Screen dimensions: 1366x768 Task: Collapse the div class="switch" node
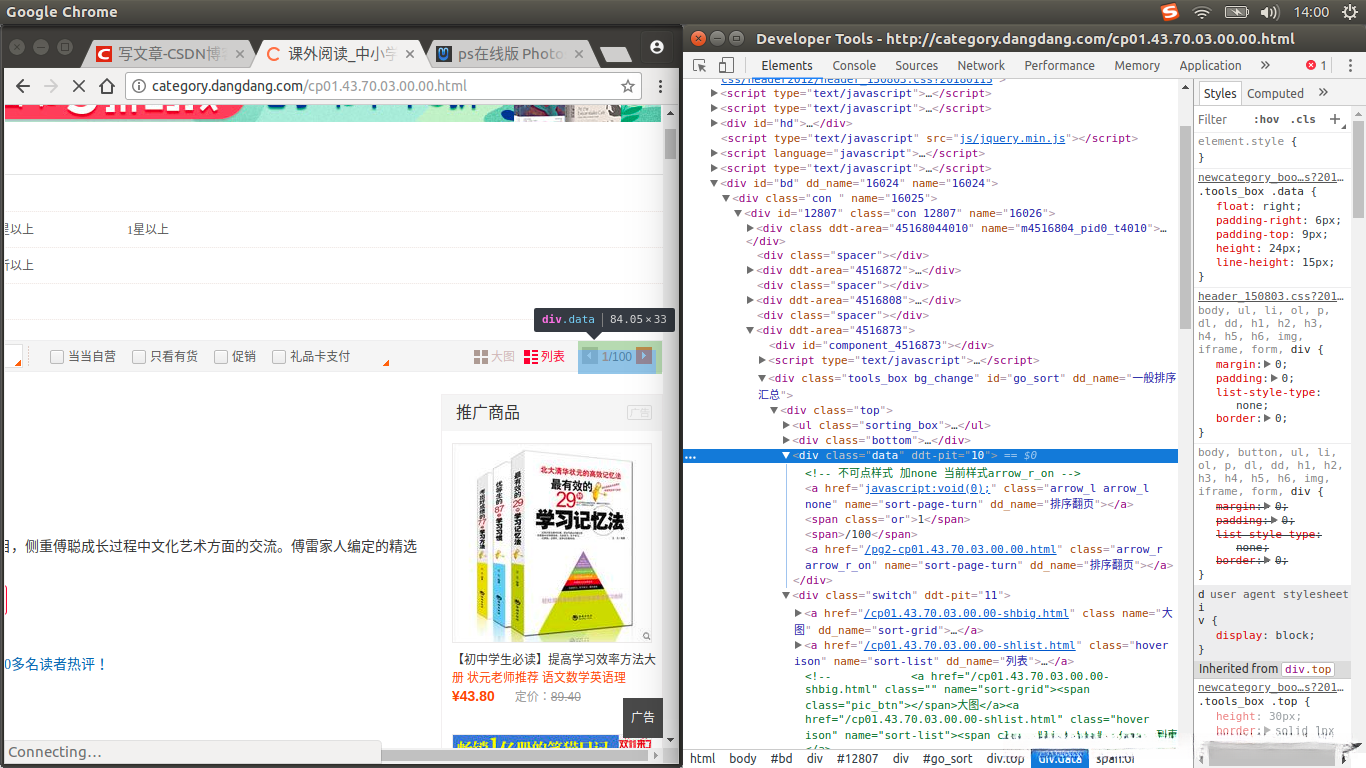click(787, 595)
